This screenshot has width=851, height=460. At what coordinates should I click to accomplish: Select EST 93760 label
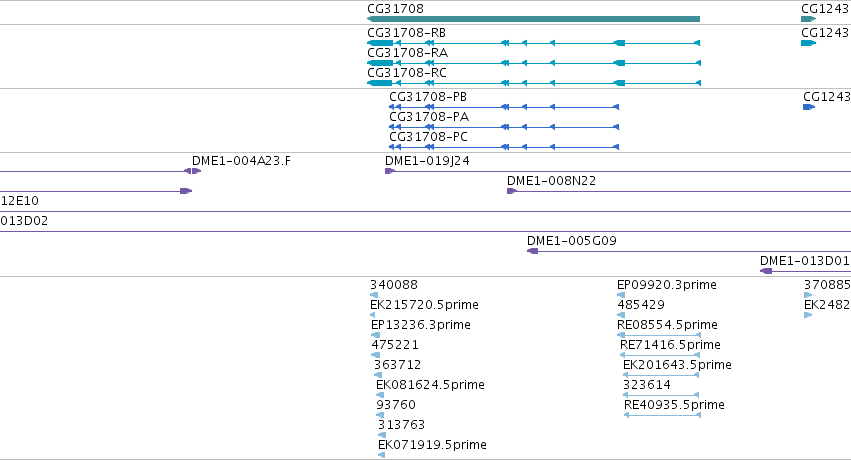(x=396, y=405)
